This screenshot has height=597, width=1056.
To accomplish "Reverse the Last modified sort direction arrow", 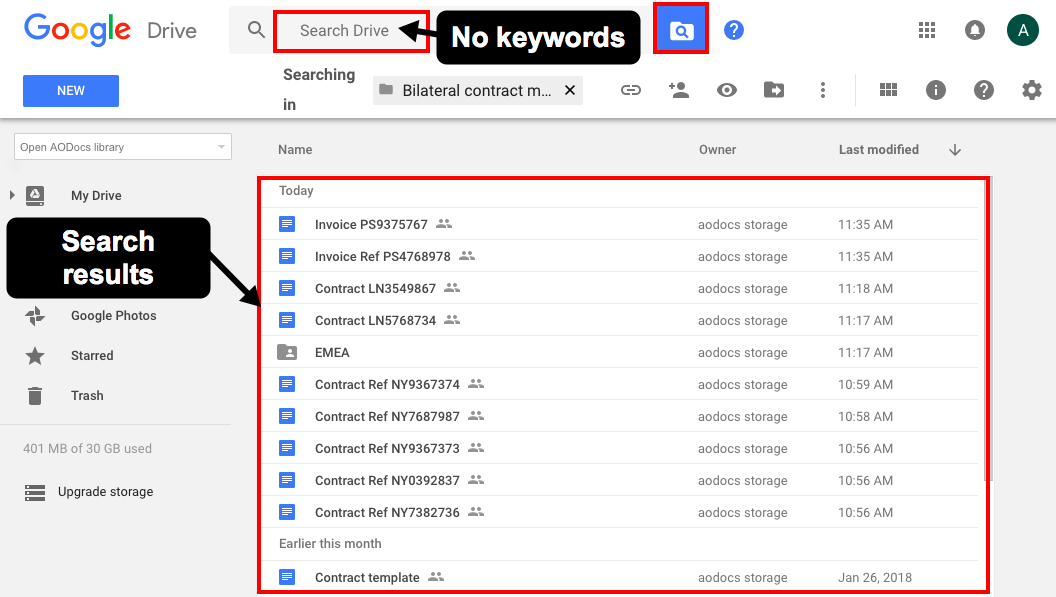I will 954,149.
